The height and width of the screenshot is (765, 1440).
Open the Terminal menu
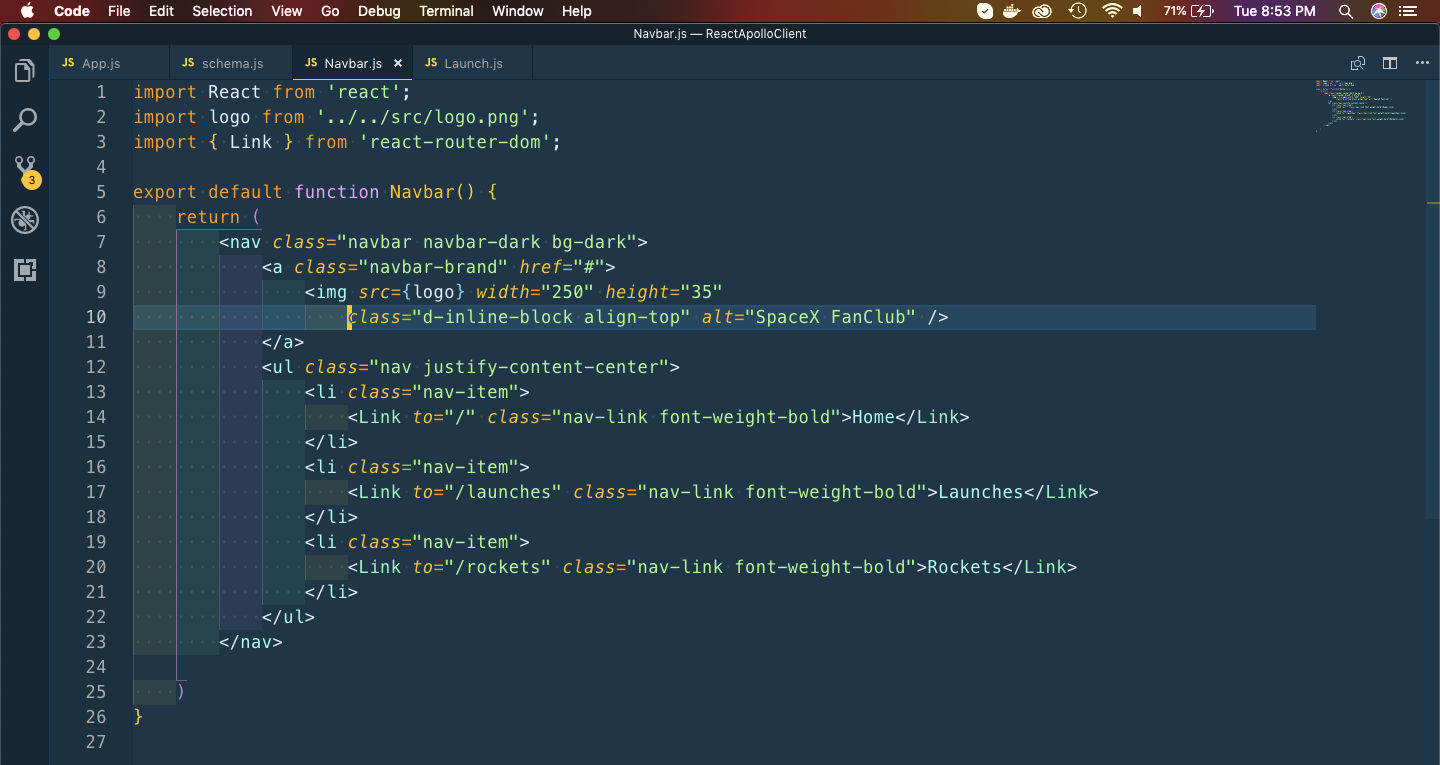pyautogui.click(x=446, y=11)
